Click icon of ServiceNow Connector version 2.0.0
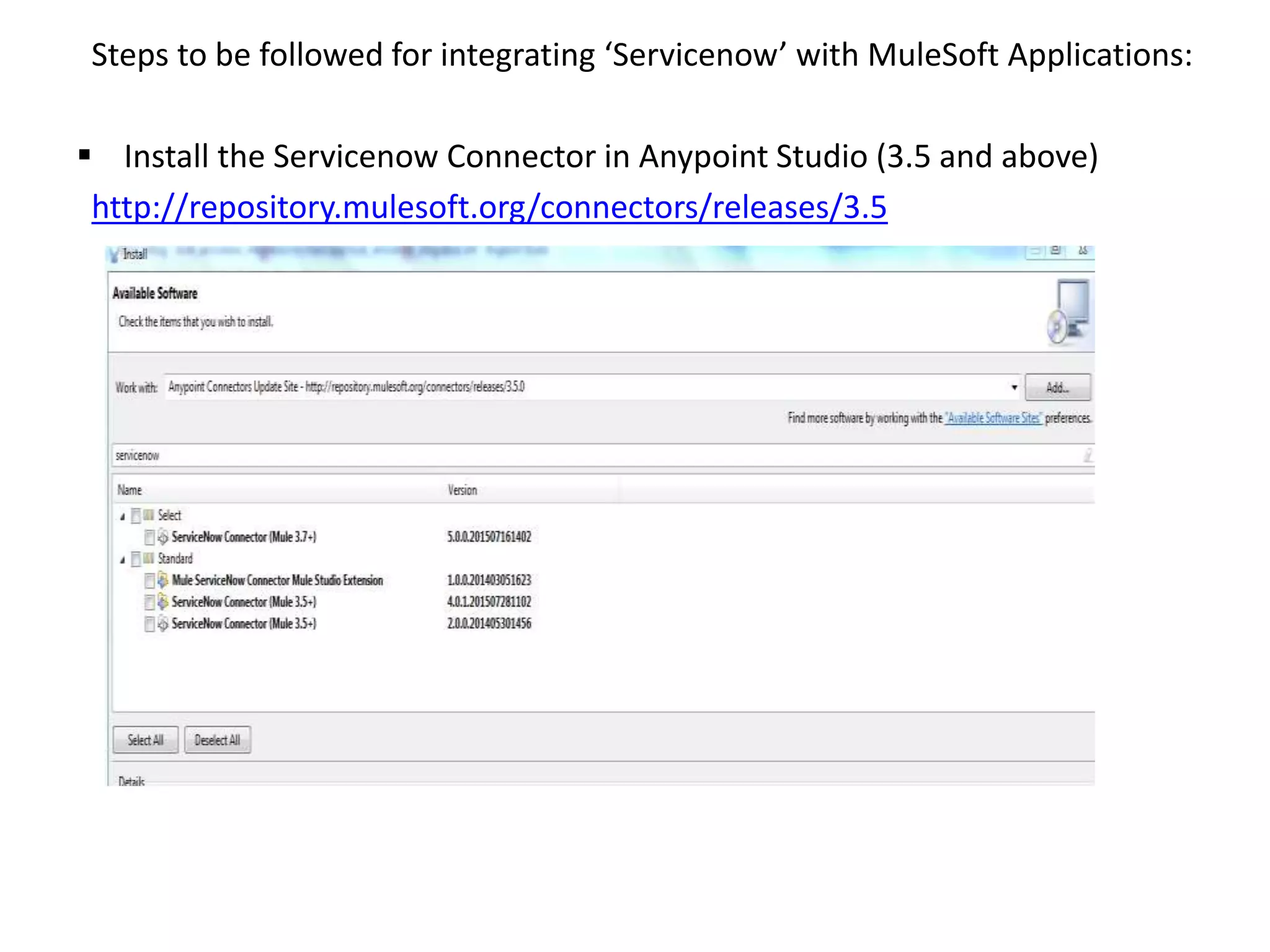The height and width of the screenshot is (952, 1270). (x=163, y=623)
